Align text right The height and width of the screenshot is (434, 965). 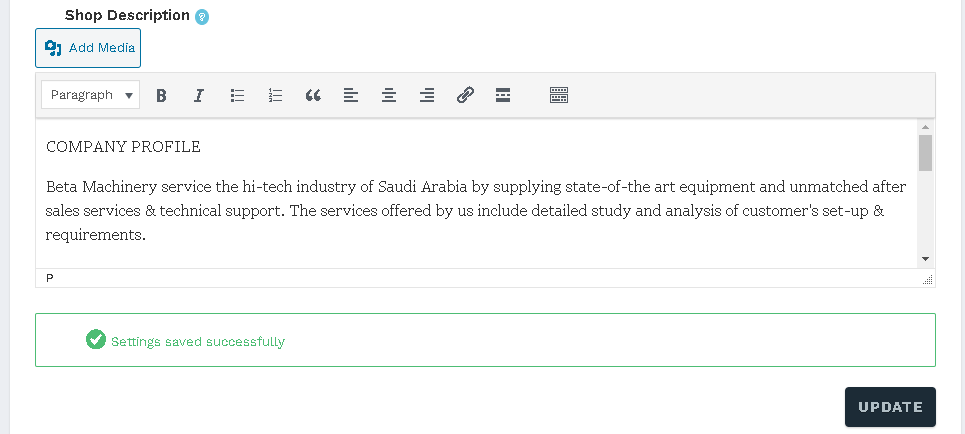coord(427,95)
